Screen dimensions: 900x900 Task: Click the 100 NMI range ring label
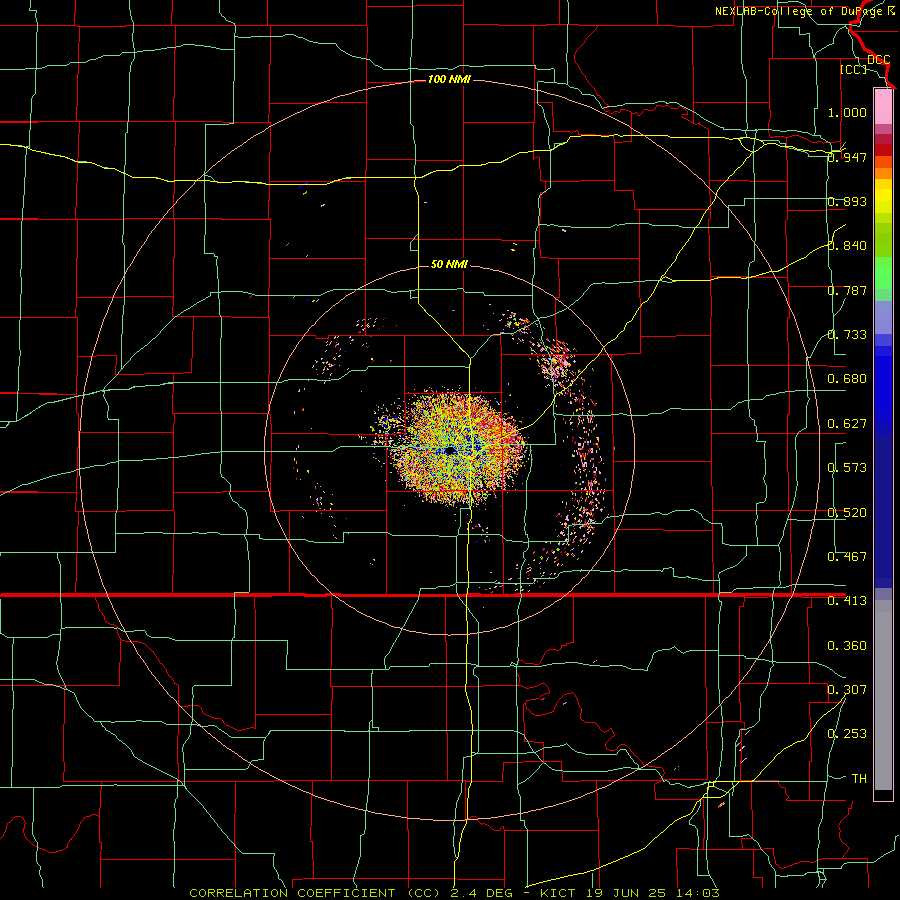(449, 79)
